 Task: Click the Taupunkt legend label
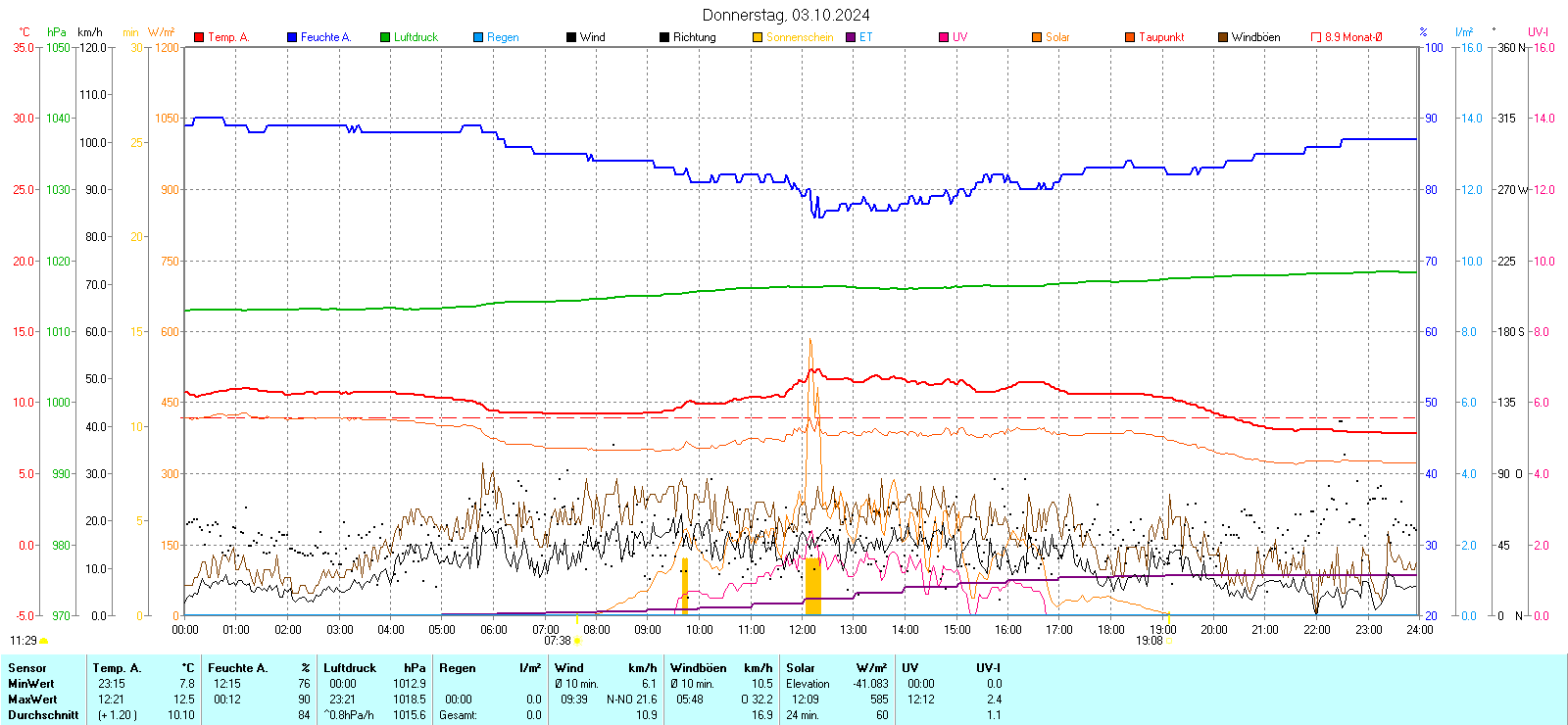pyautogui.click(x=1161, y=37)
